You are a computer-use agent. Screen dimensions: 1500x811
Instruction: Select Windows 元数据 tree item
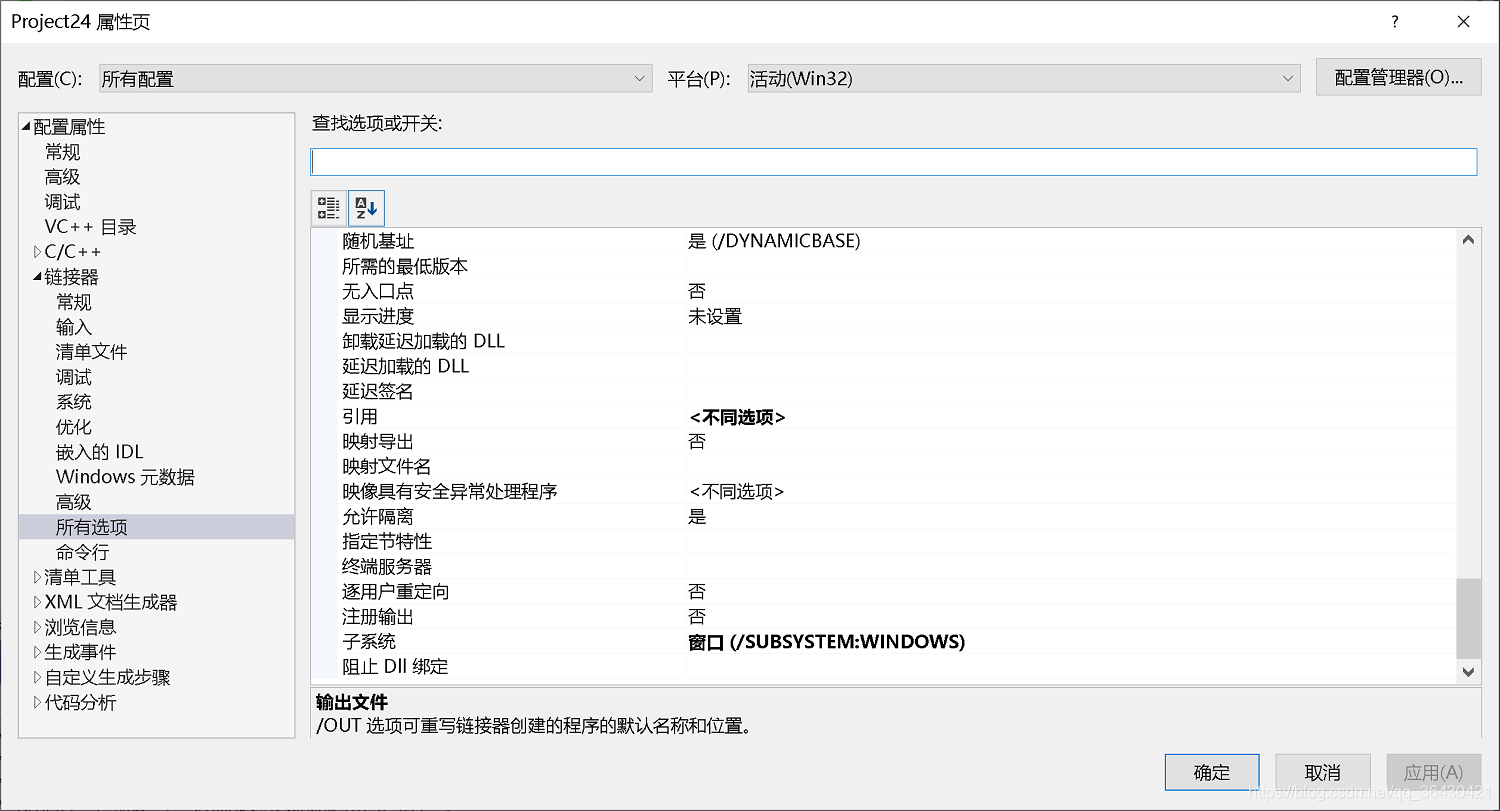pos(125,477)
